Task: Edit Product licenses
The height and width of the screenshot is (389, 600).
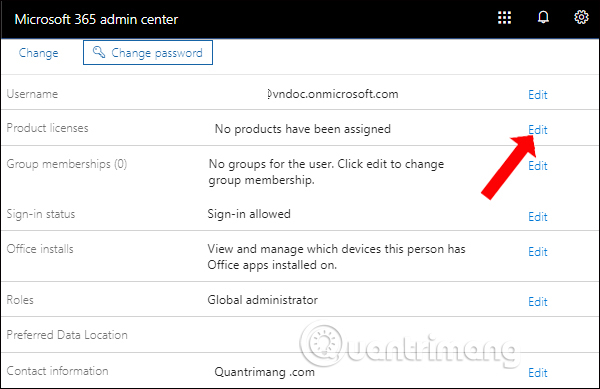Action: coord(538,130)
